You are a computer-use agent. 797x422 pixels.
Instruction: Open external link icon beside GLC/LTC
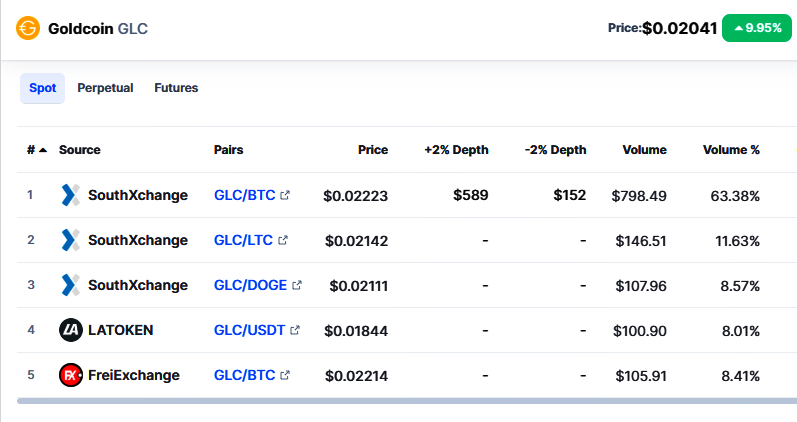point(283,240)
